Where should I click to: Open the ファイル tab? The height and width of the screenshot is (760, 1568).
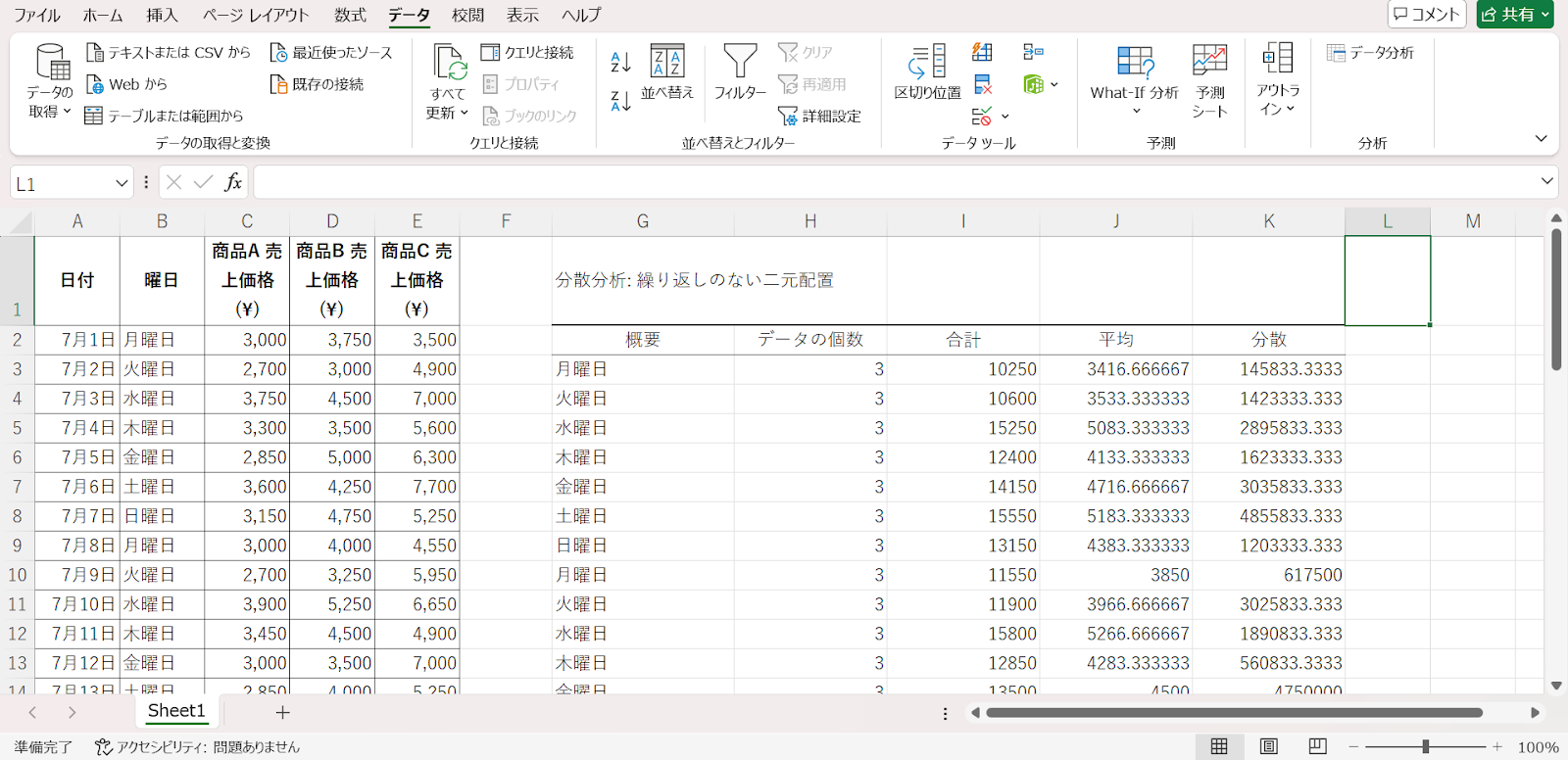pyautogui.click(x=36, y=15)
